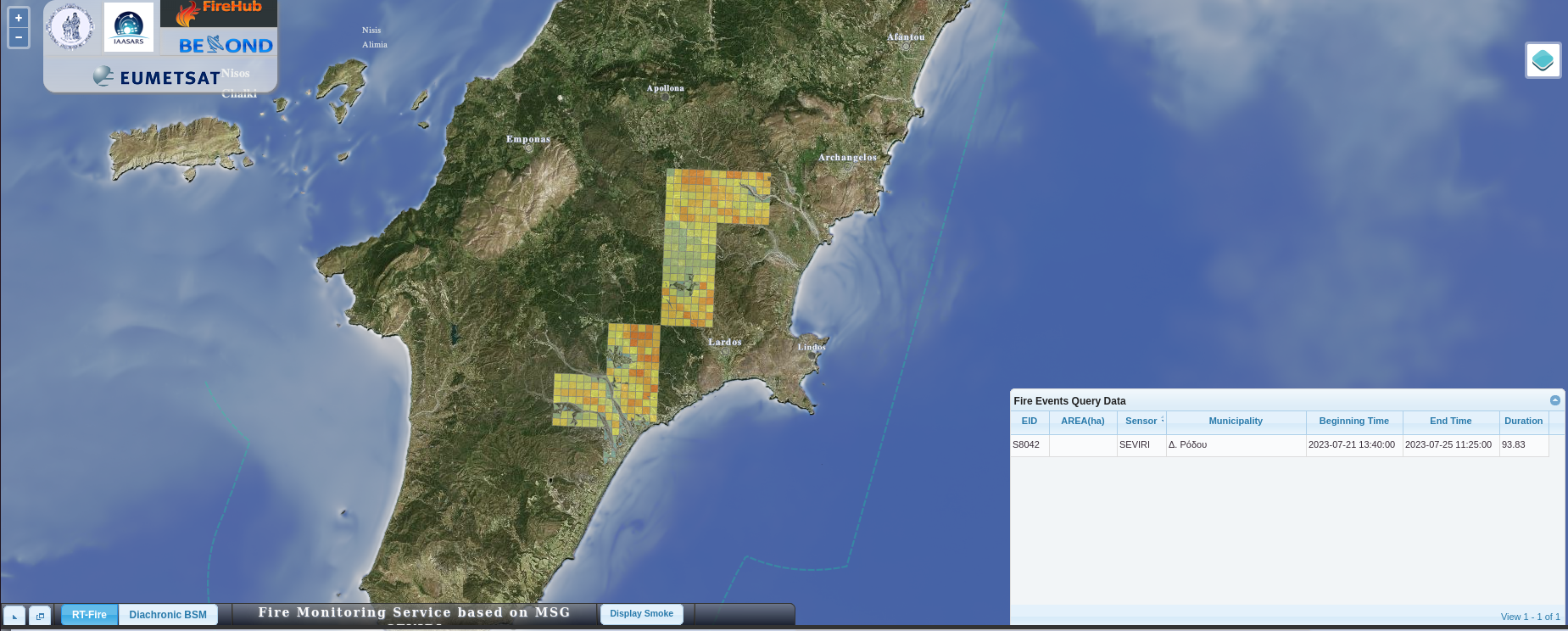Image resolution: width=1568 pixels, height=631 pixels.
Task: Sort by the Municipality column header
Action: [x=1235, y=422]
